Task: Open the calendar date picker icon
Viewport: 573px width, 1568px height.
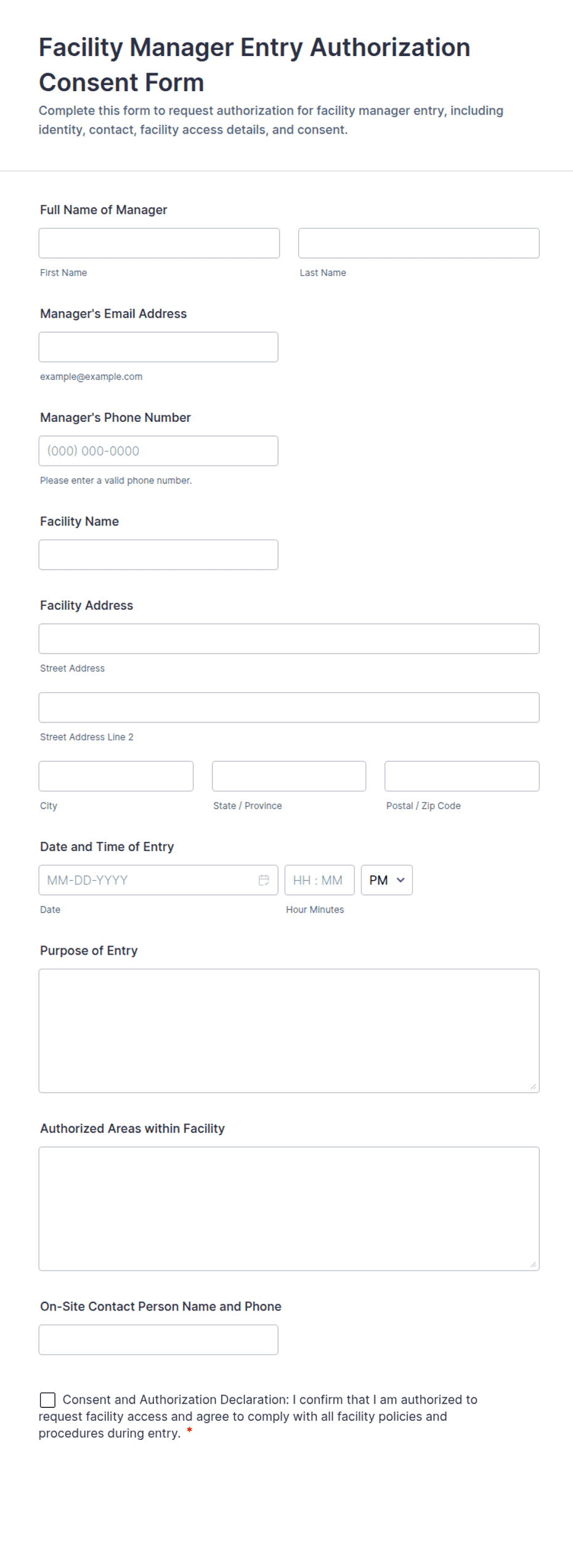Action: tap(264, 880)
